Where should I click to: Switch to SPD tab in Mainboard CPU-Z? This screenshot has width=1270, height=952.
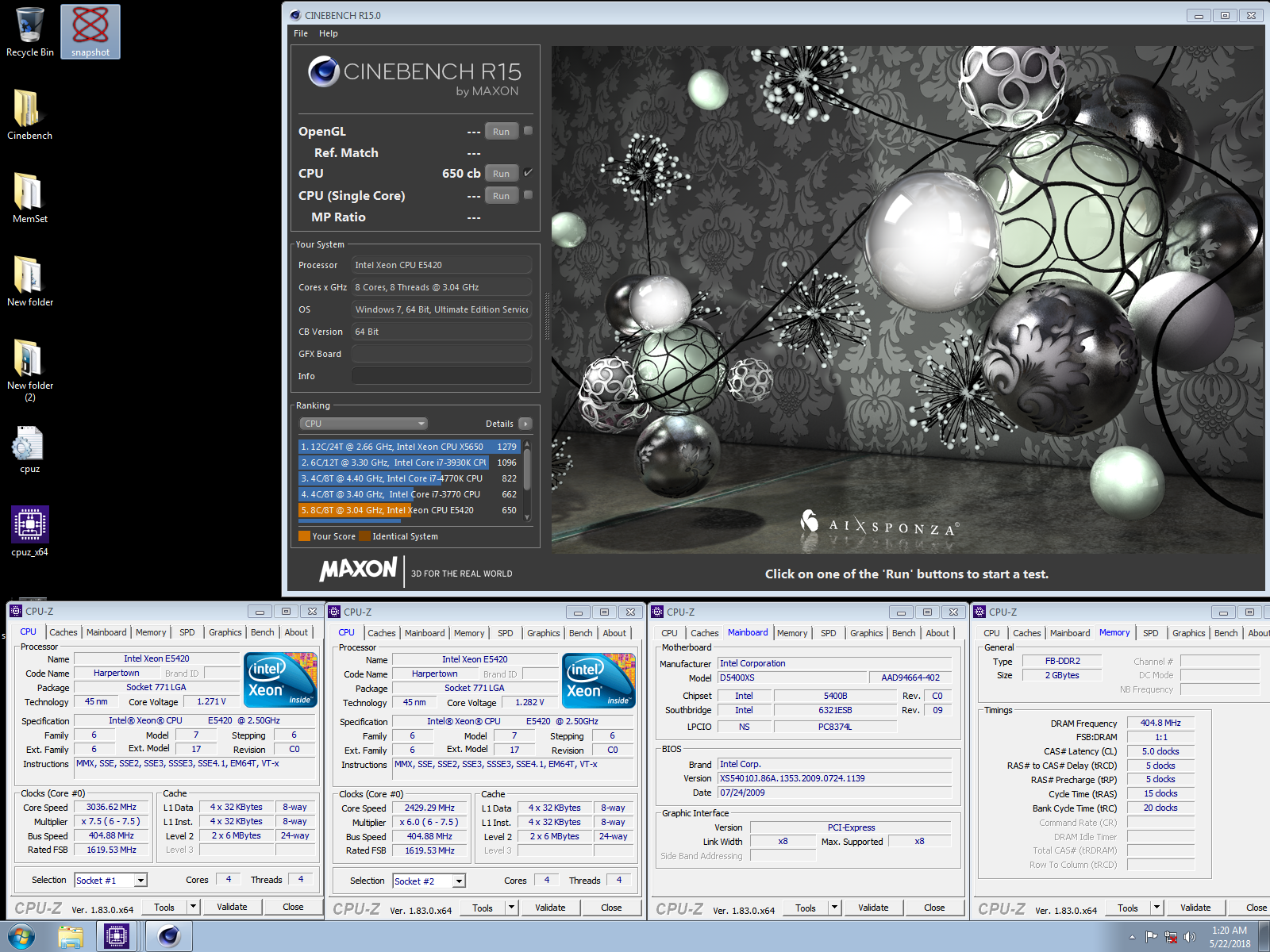pyautogui.click(x=828, y=633)
